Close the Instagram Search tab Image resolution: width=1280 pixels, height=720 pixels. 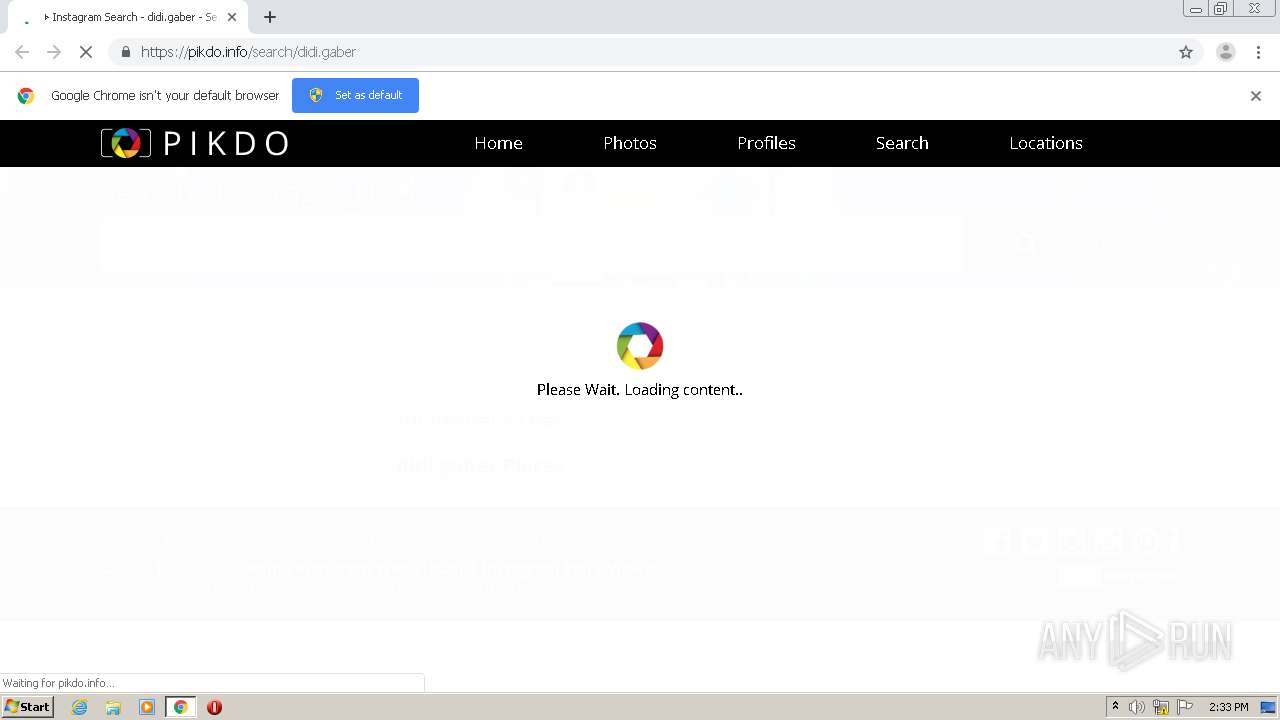[x=232, y=17]
